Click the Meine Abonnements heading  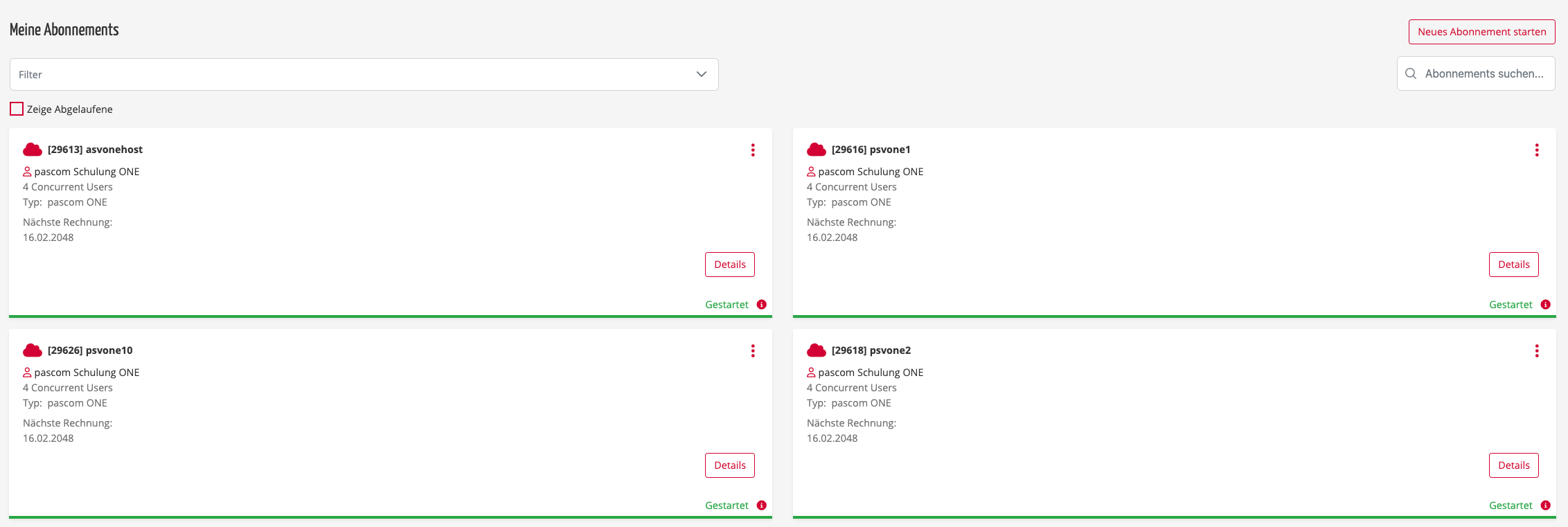coord(64,30)
